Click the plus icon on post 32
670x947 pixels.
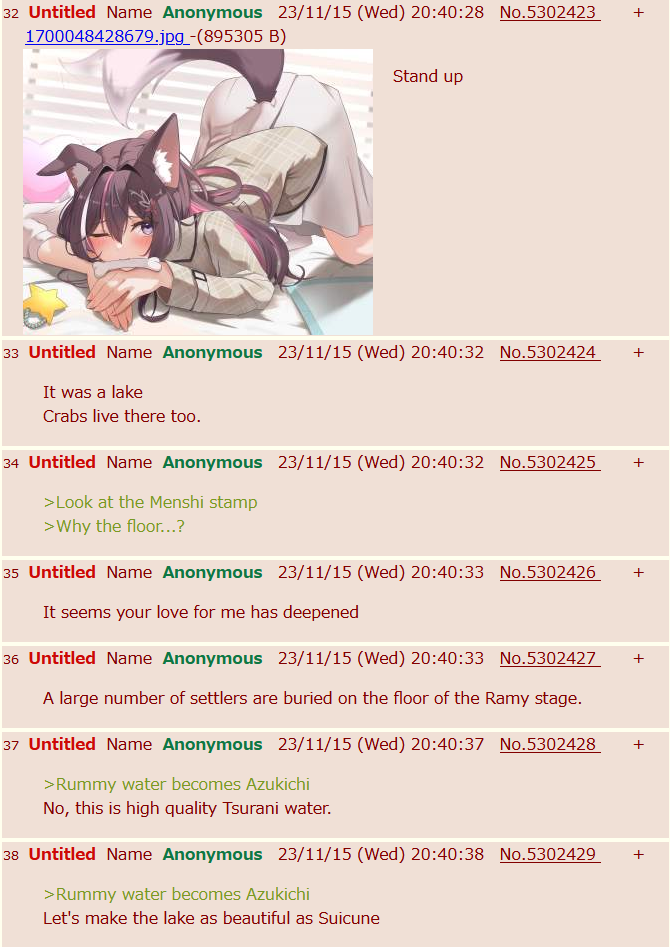639,13
